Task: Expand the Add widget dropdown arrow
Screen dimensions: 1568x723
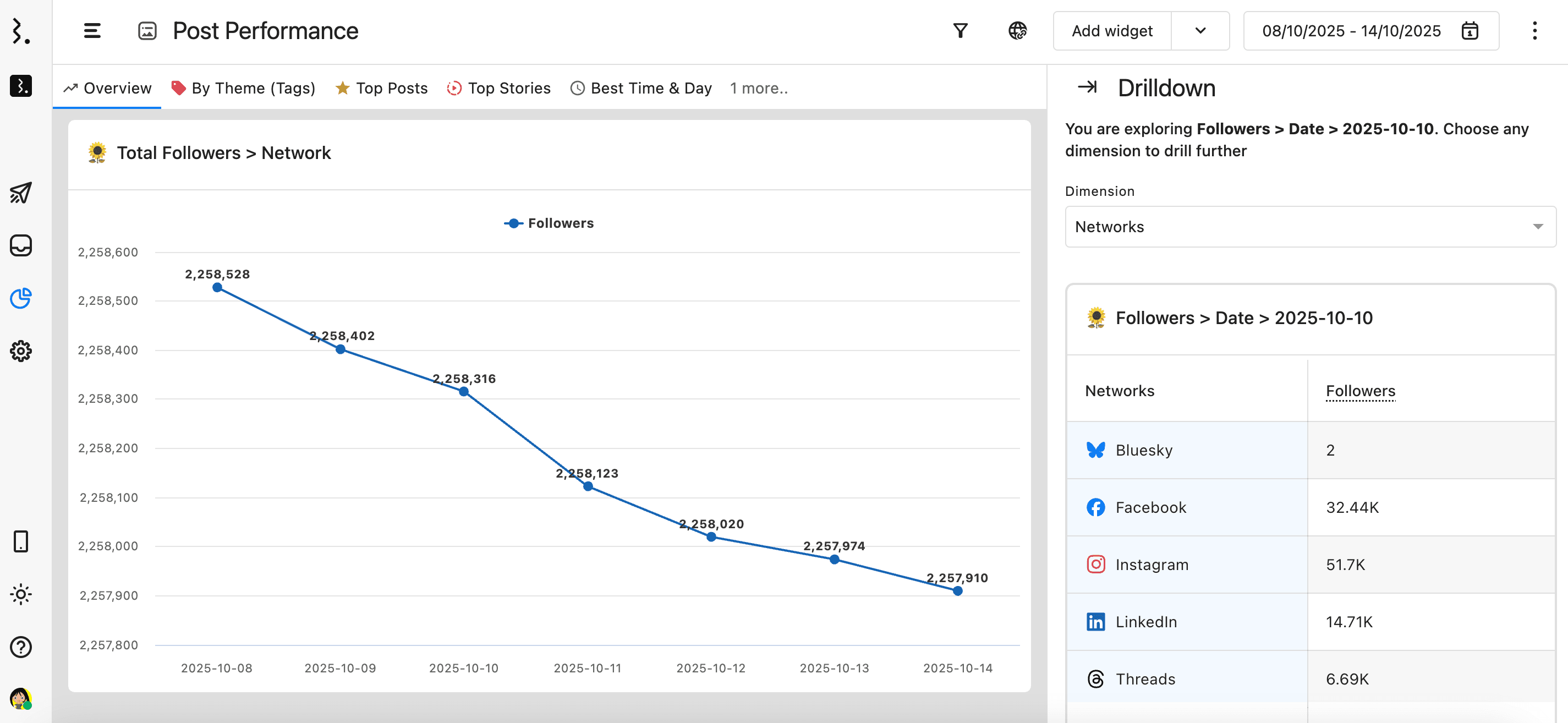Action: pyautogui.click(x=1200, y=30)
